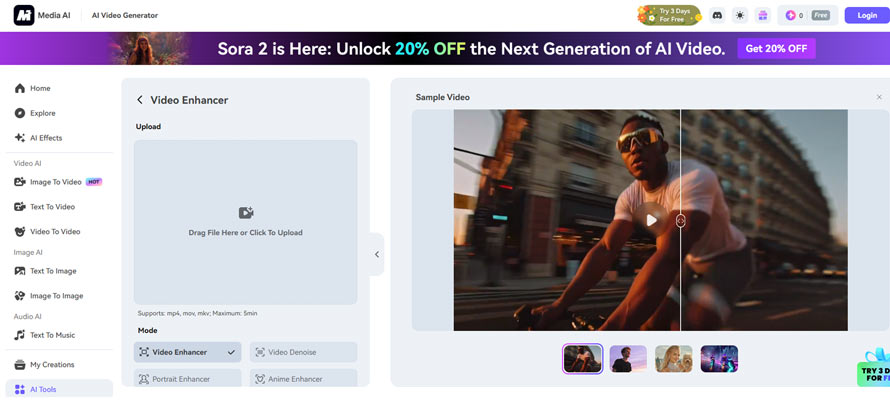Select Video Denoise mode
Screen dimensions: 890x401
(x=303, y=352)
